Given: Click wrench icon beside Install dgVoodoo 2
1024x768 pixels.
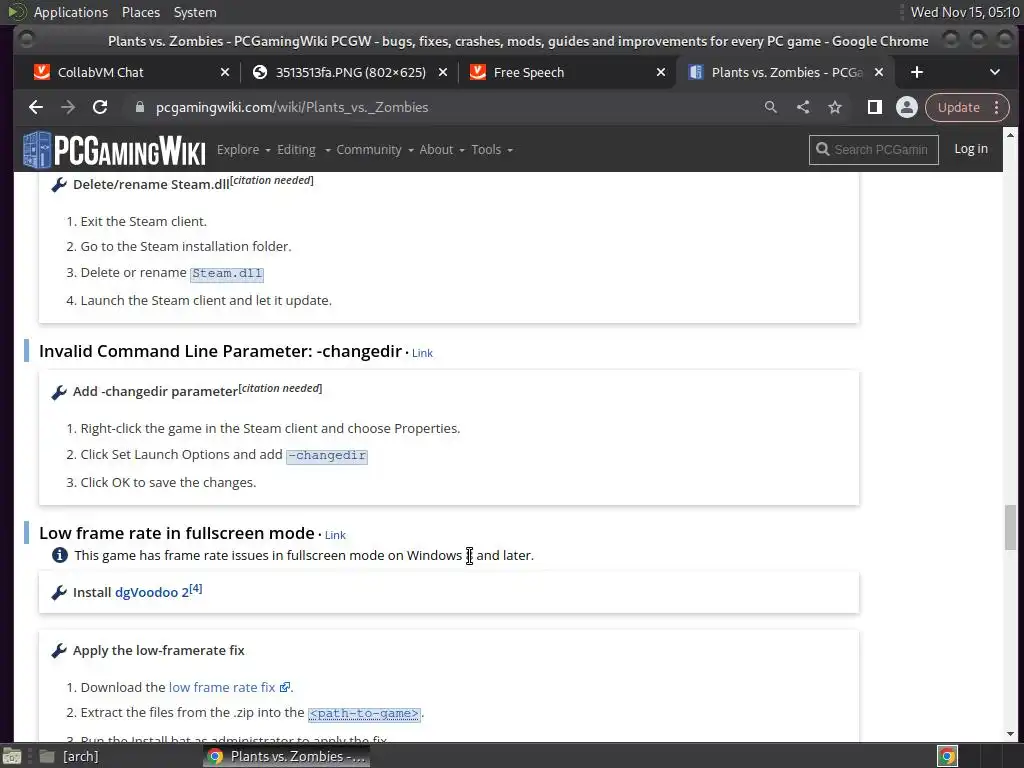Looking at the screenshot, I should (x=59, y=593).
